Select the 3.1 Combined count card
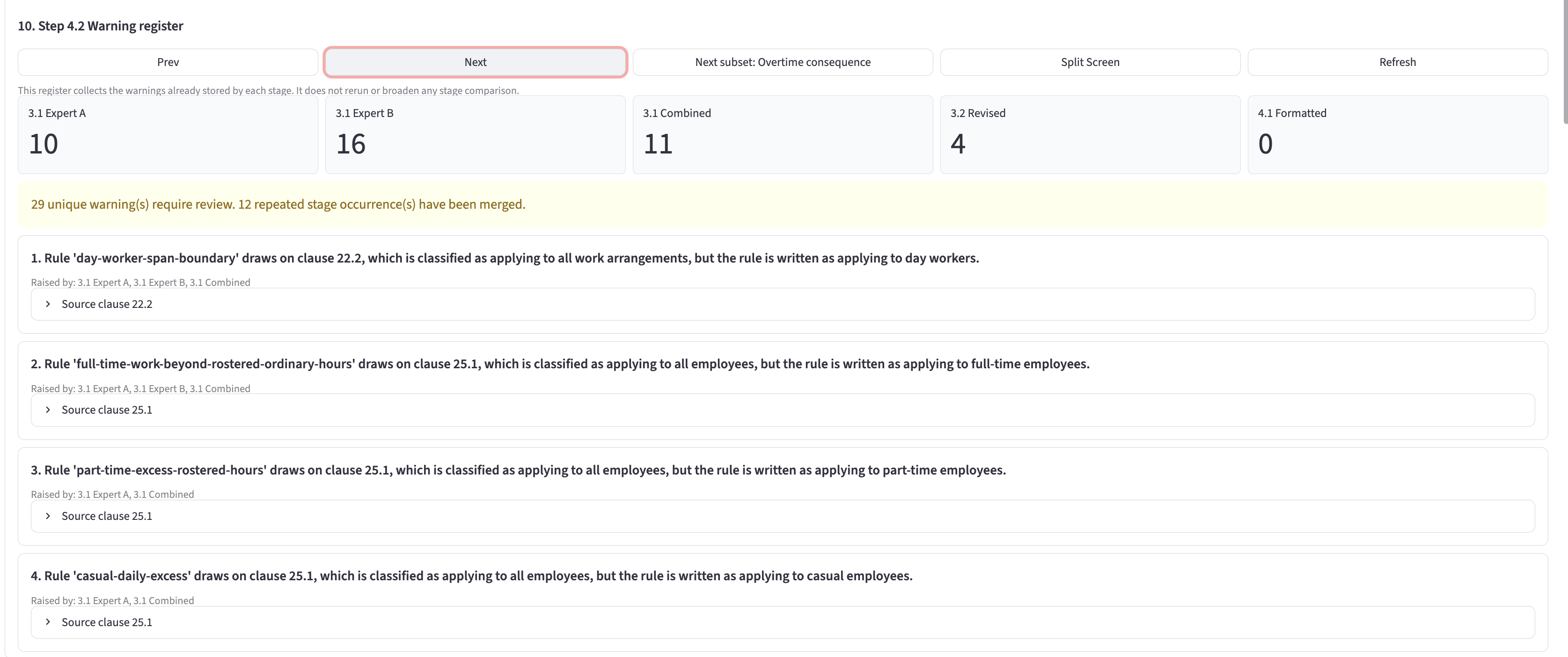 click(x=783, y=134)
